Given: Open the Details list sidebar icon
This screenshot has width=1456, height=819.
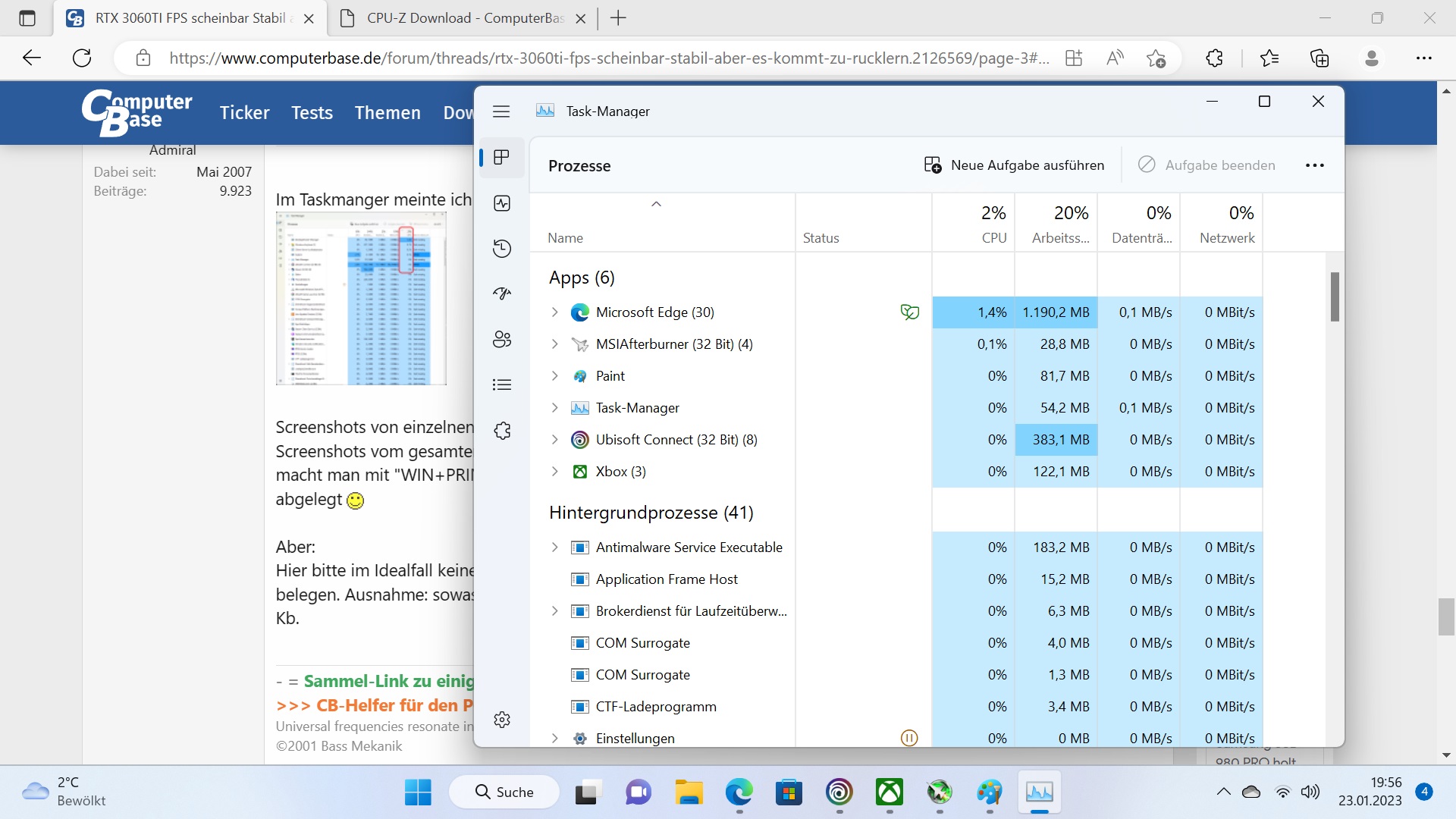Looking at the screenshot, I should [x=502, y=384].
